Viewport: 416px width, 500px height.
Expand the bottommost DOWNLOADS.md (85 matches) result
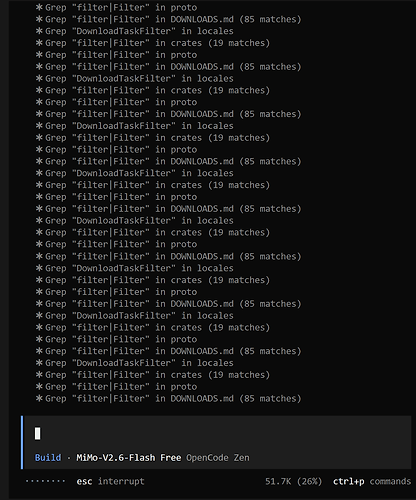coord(168,398)
